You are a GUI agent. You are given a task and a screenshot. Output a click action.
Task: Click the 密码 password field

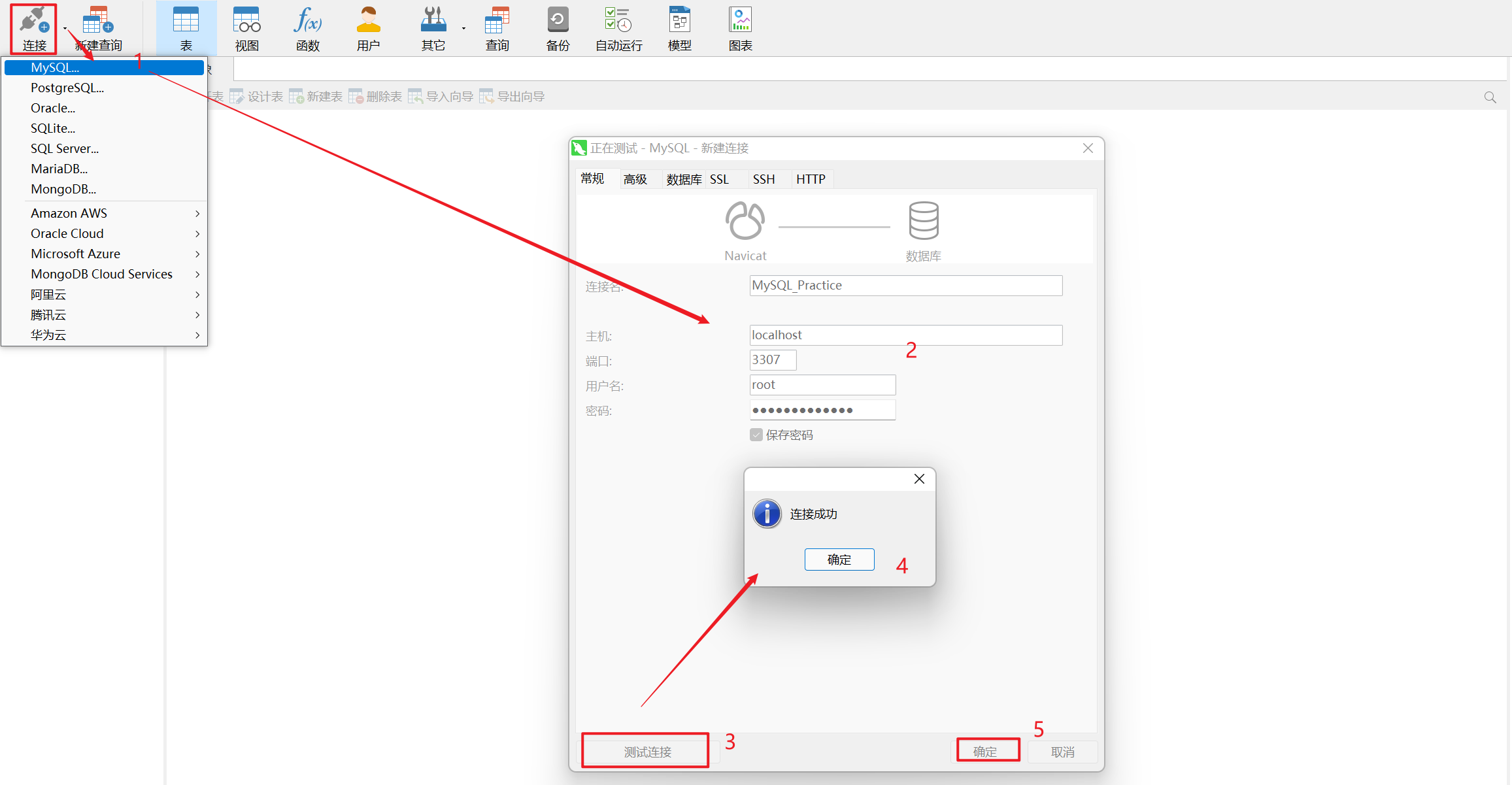(x=822, y=410)
